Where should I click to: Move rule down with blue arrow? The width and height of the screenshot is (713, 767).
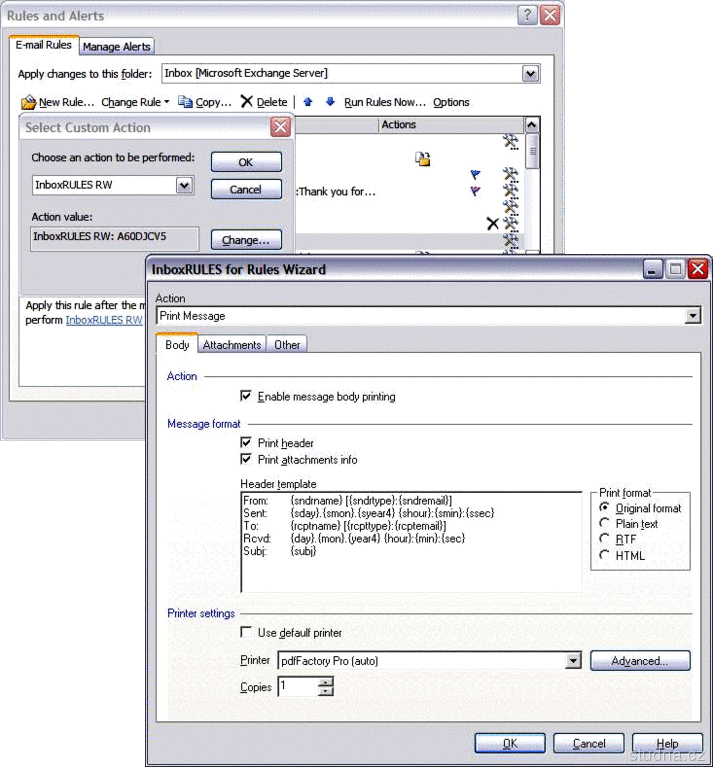click(331, 101)
